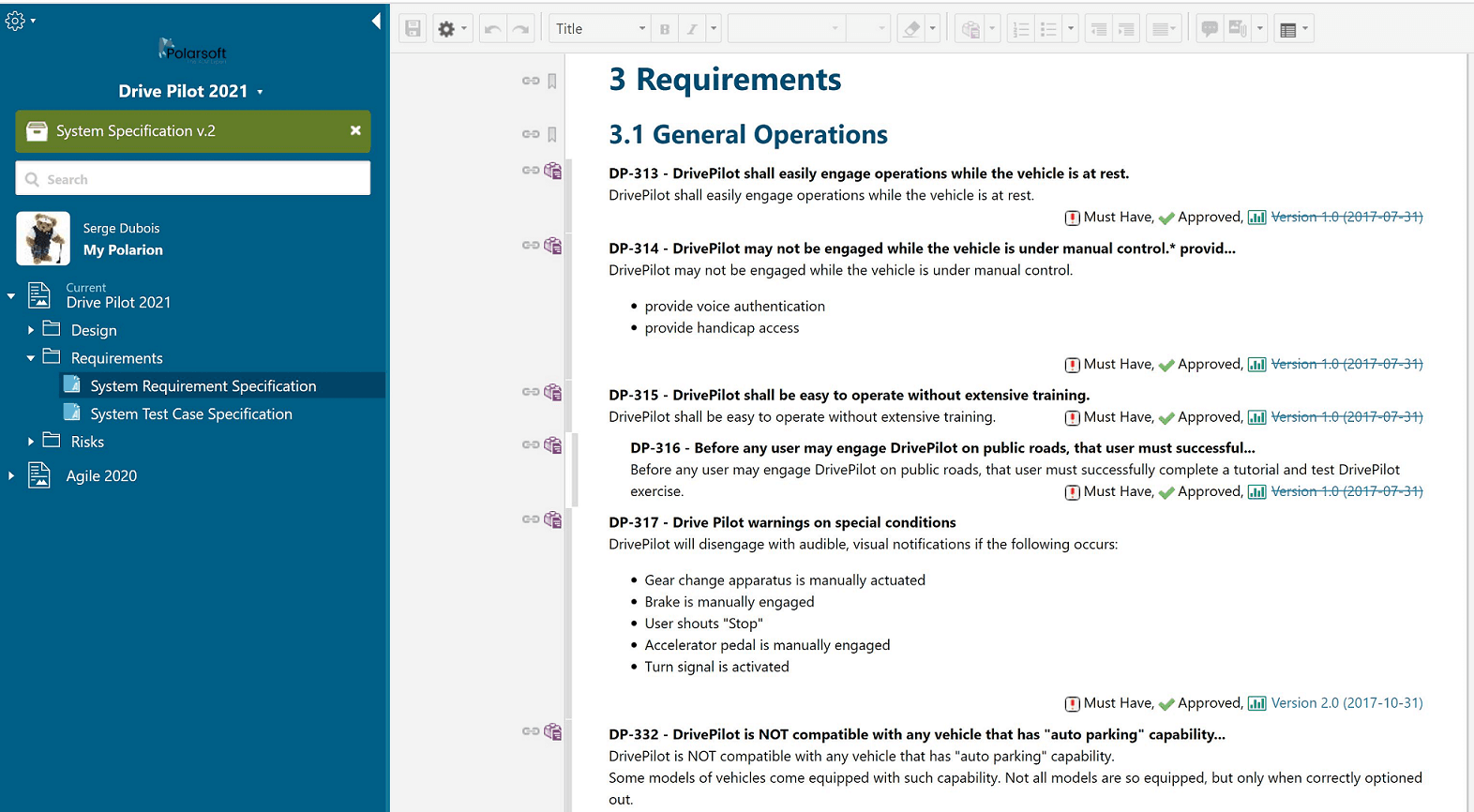Open the Title paragraph style dropdown
1474x812 pixels.
click(600, 29)
